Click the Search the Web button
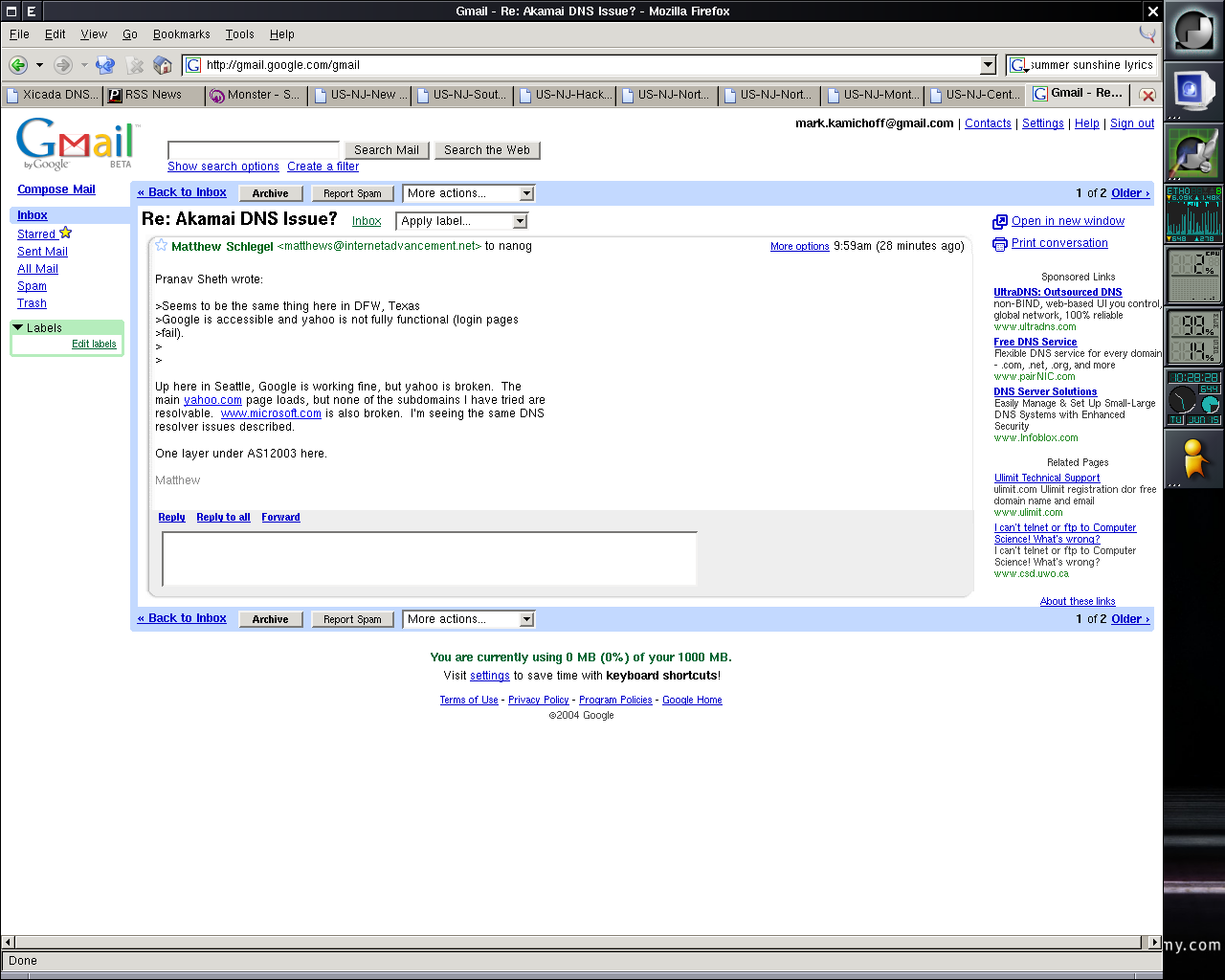The width and height of the screenshot is (1225, 980). pos(487,150)
